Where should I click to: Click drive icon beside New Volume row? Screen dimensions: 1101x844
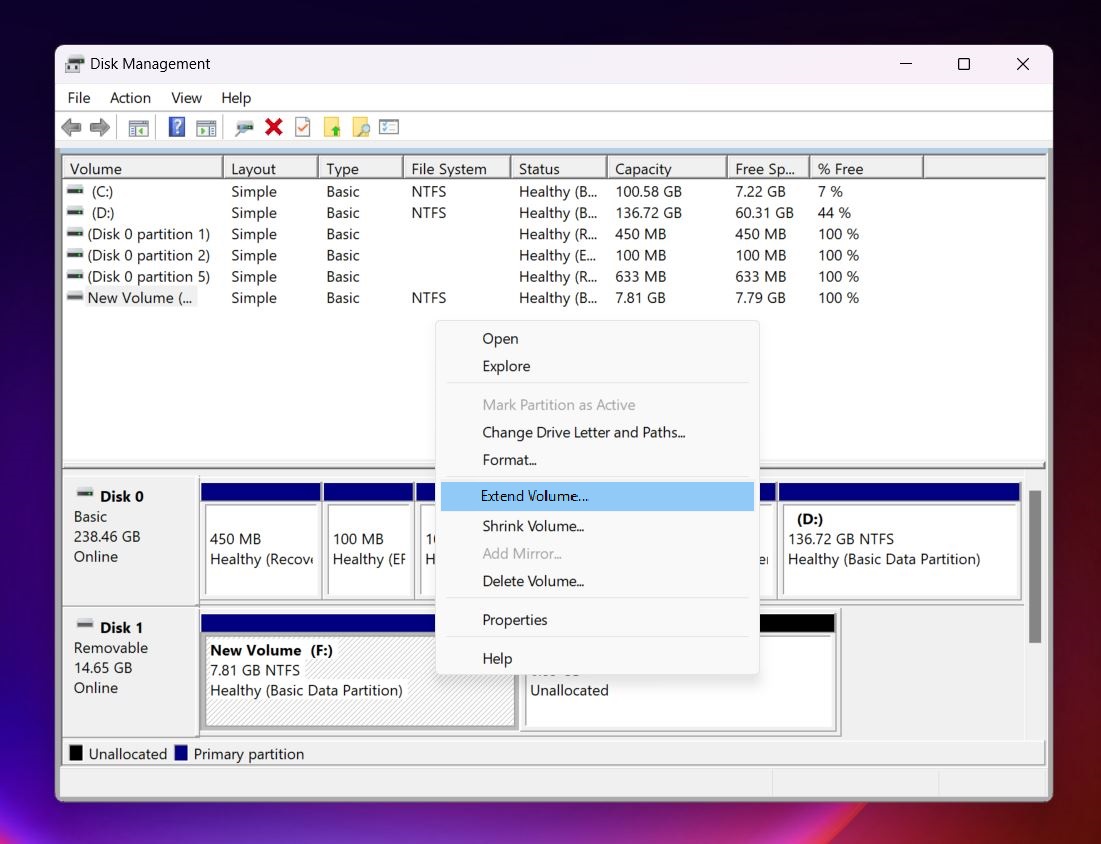pyautogui.click(x=75, y=296)
